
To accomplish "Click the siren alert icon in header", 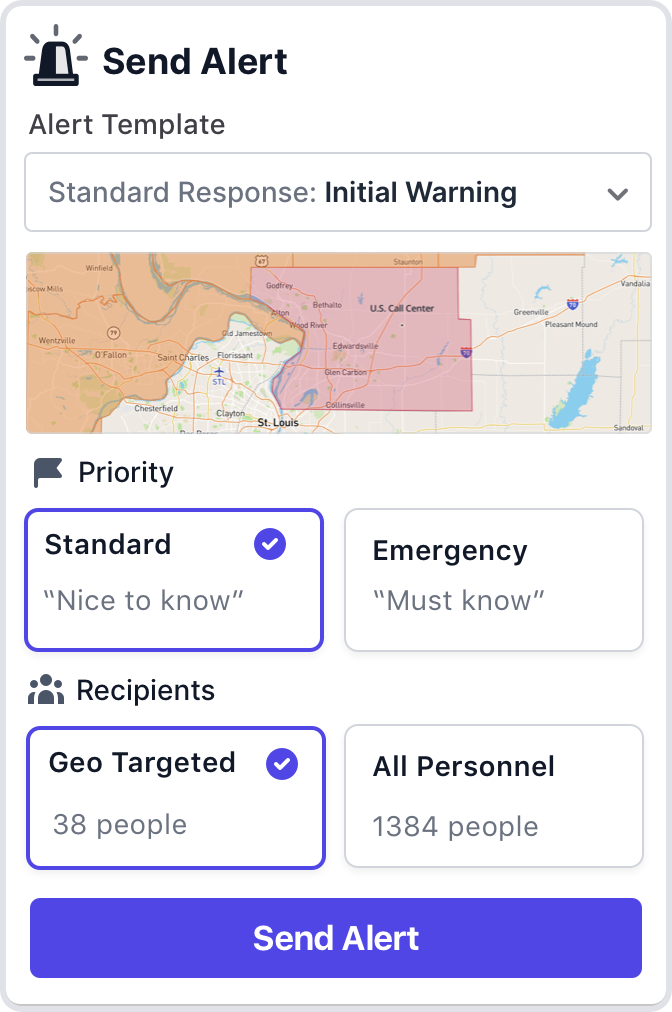I will (x=55, y=58).
